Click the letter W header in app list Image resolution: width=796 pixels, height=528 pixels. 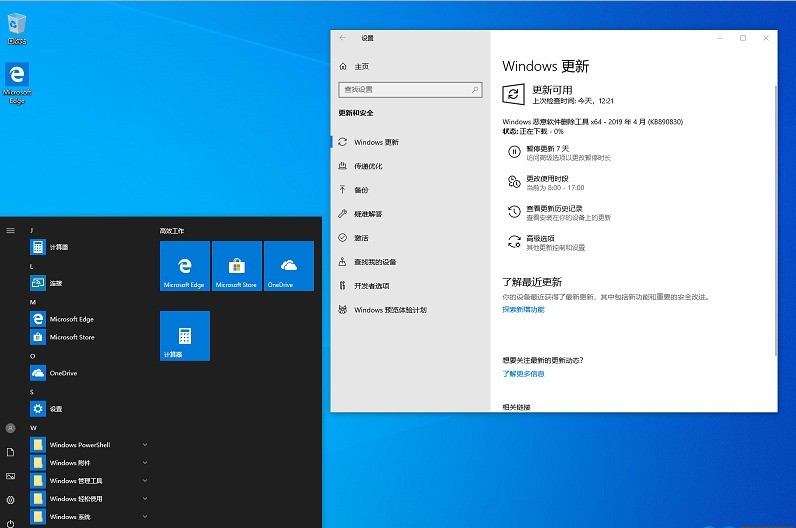pos(34,428)
